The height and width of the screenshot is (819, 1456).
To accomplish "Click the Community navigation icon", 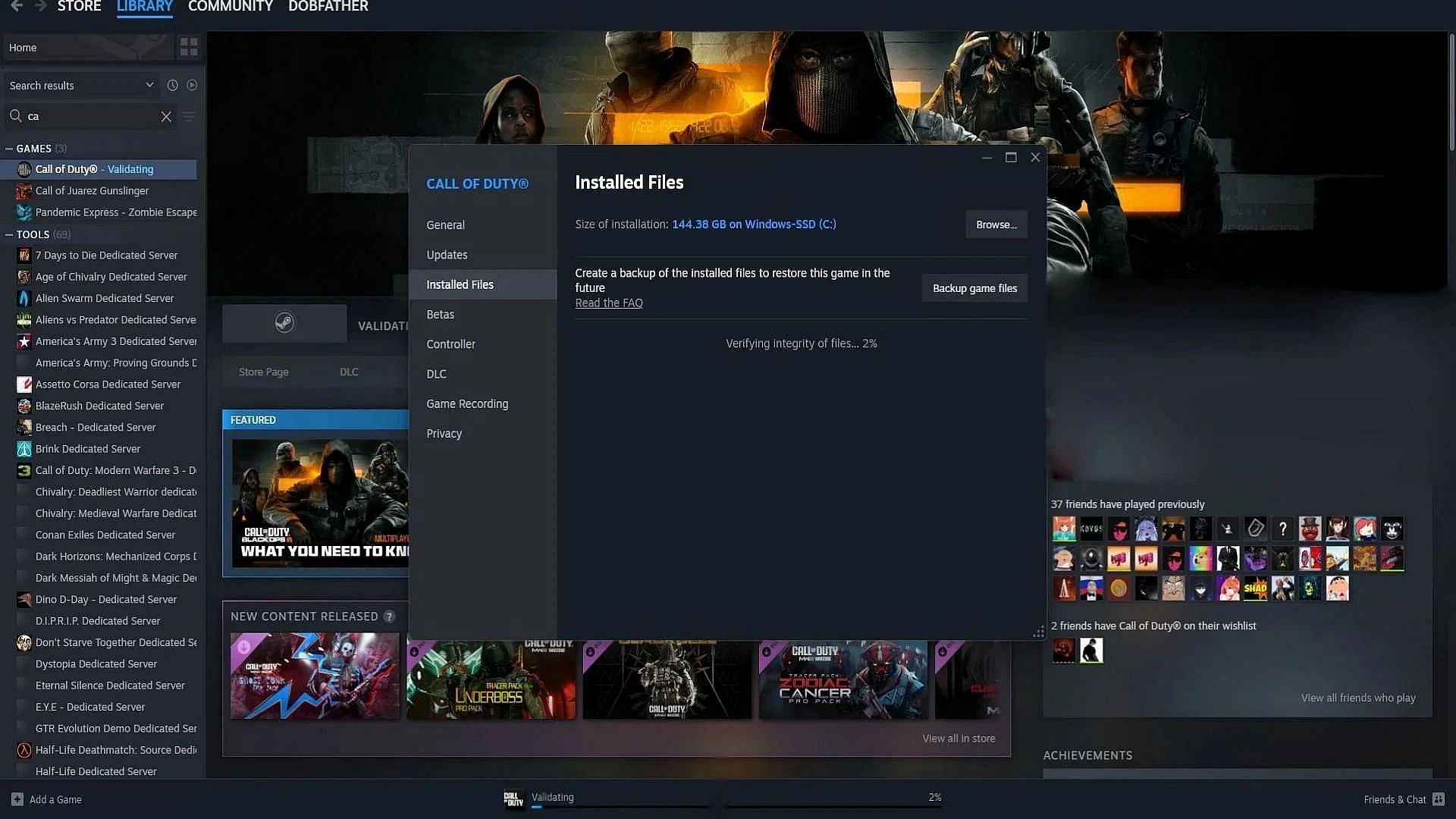I will [x=231, y=7].
